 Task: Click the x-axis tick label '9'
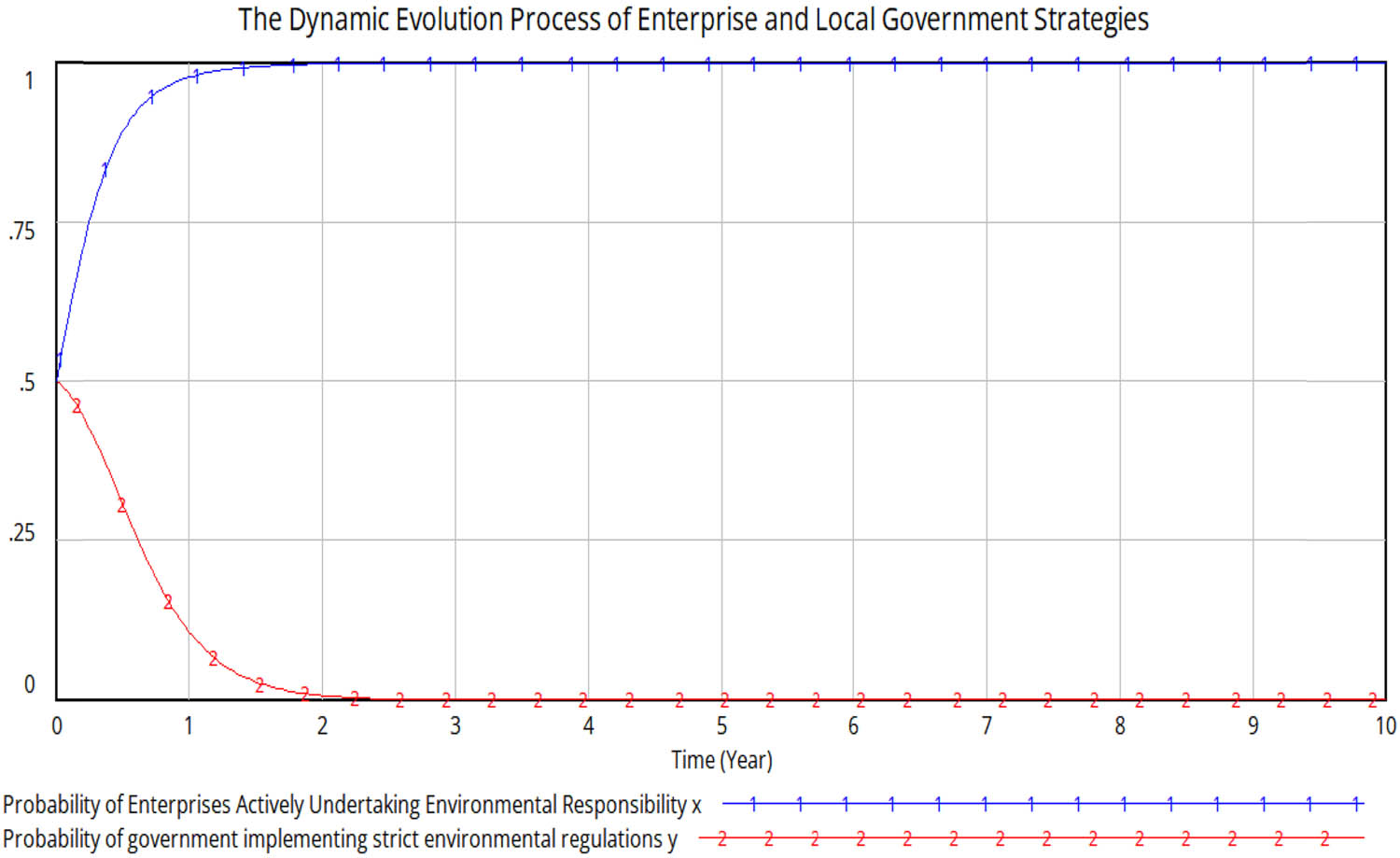click(1253, 725)
